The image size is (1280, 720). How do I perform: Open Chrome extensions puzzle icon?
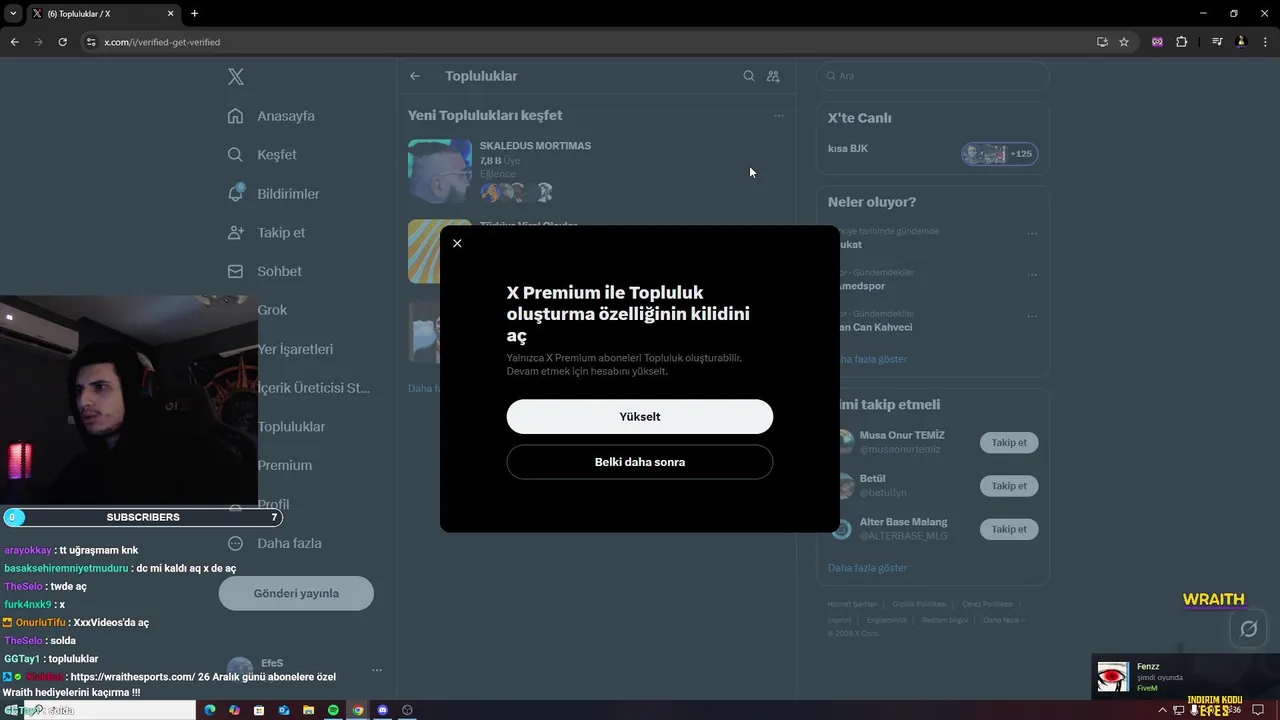tap(1181, 42)
